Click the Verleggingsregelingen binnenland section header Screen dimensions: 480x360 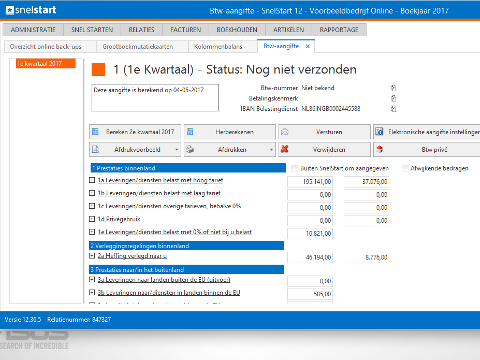(x=187, y=246)
